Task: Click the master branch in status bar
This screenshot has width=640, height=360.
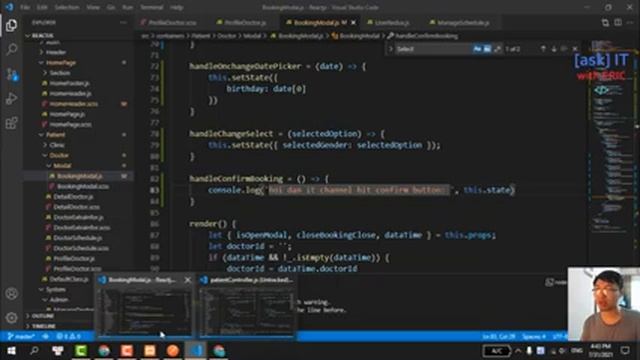Action: click(21, 337)
